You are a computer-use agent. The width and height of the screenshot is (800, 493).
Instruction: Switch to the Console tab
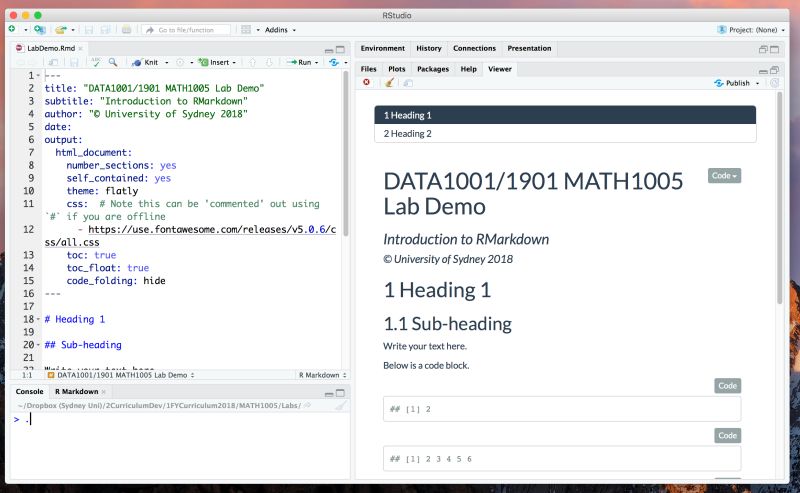pyautogui.click(x=30, y=391)
